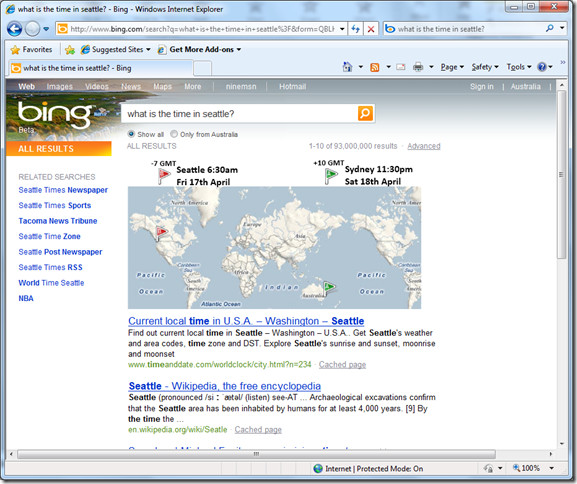The image size is (577, 484).
Task: Click Australia region link
Action: tap(525, 86)
